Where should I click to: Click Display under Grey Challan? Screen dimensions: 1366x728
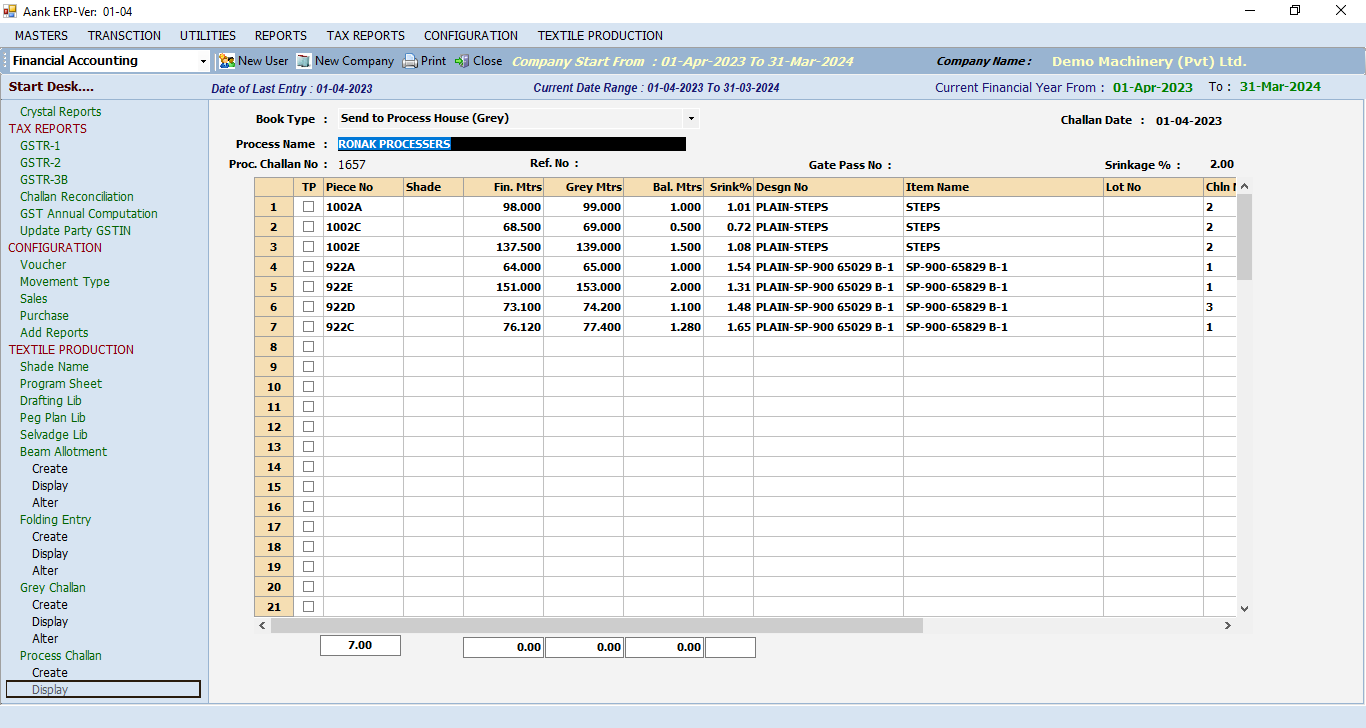click(50, 622)
